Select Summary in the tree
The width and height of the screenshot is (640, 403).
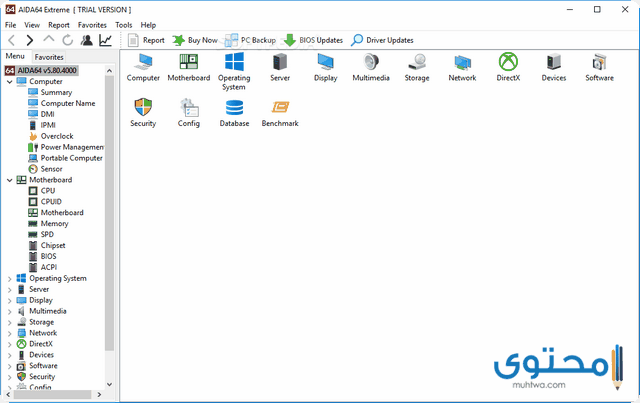coord(50,92)
